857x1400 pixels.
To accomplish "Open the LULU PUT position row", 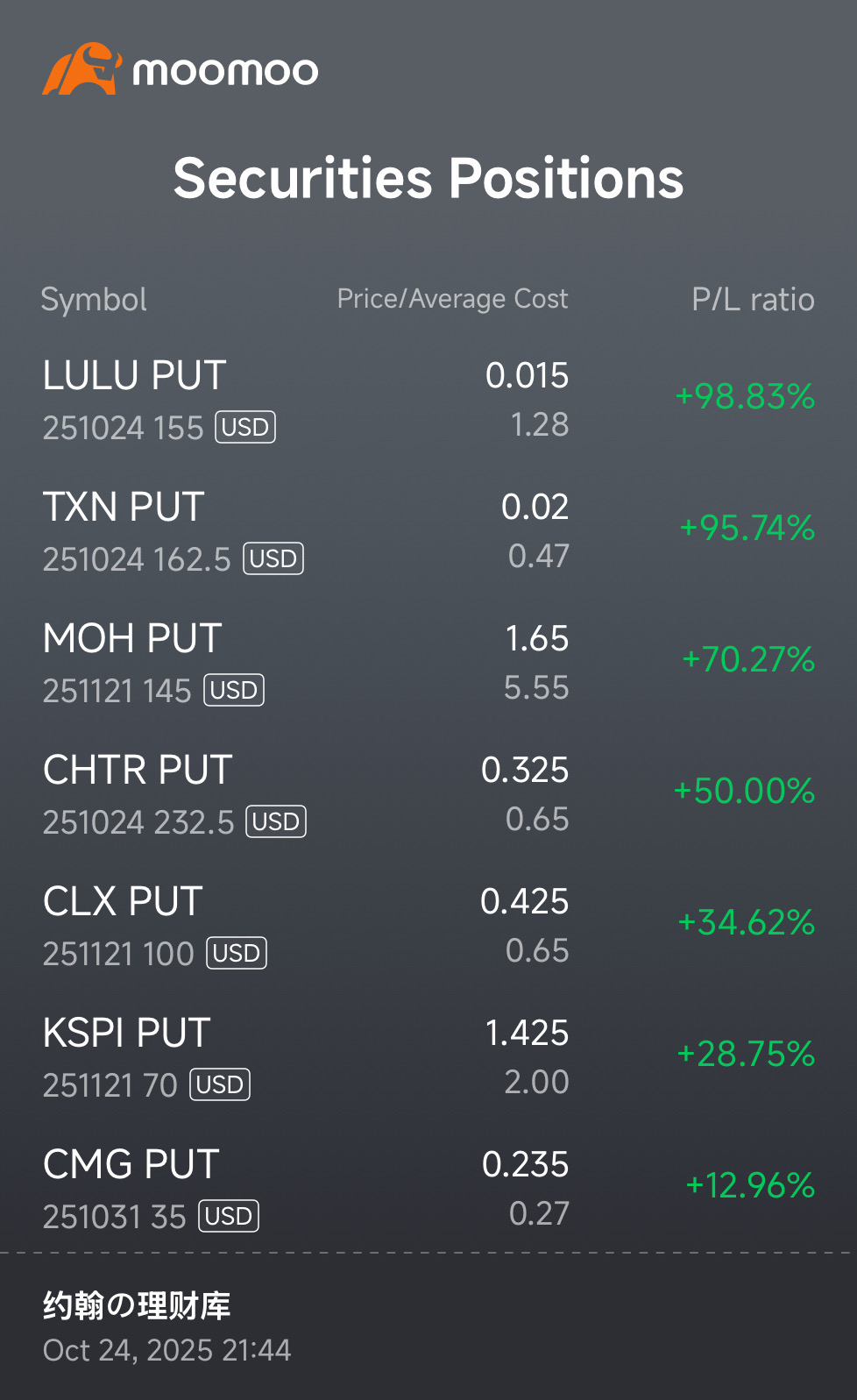I will point(428,399).
